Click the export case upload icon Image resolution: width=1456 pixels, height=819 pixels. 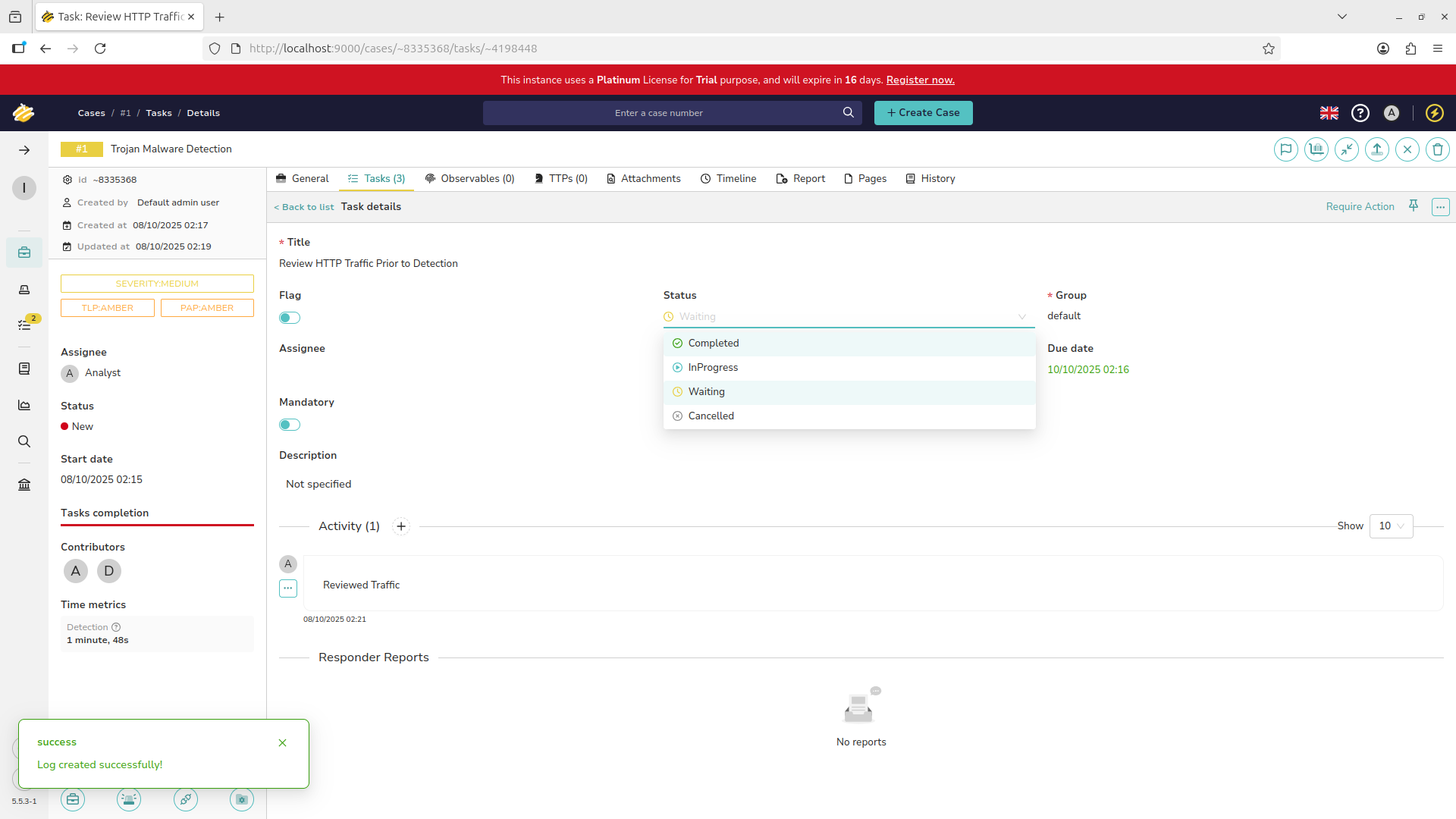click(x=1376, y=149)
